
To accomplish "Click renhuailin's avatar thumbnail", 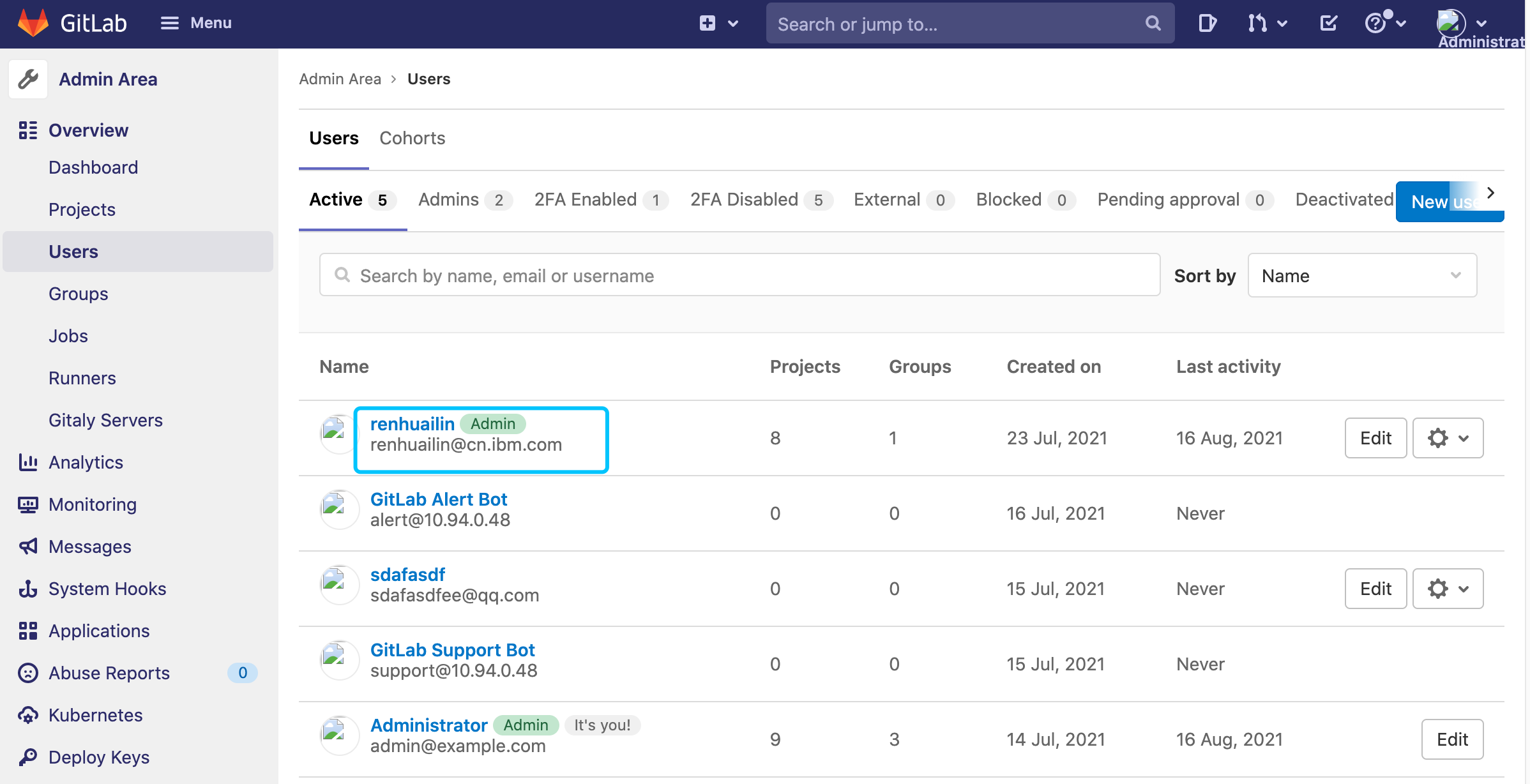I will pos(338,434).
